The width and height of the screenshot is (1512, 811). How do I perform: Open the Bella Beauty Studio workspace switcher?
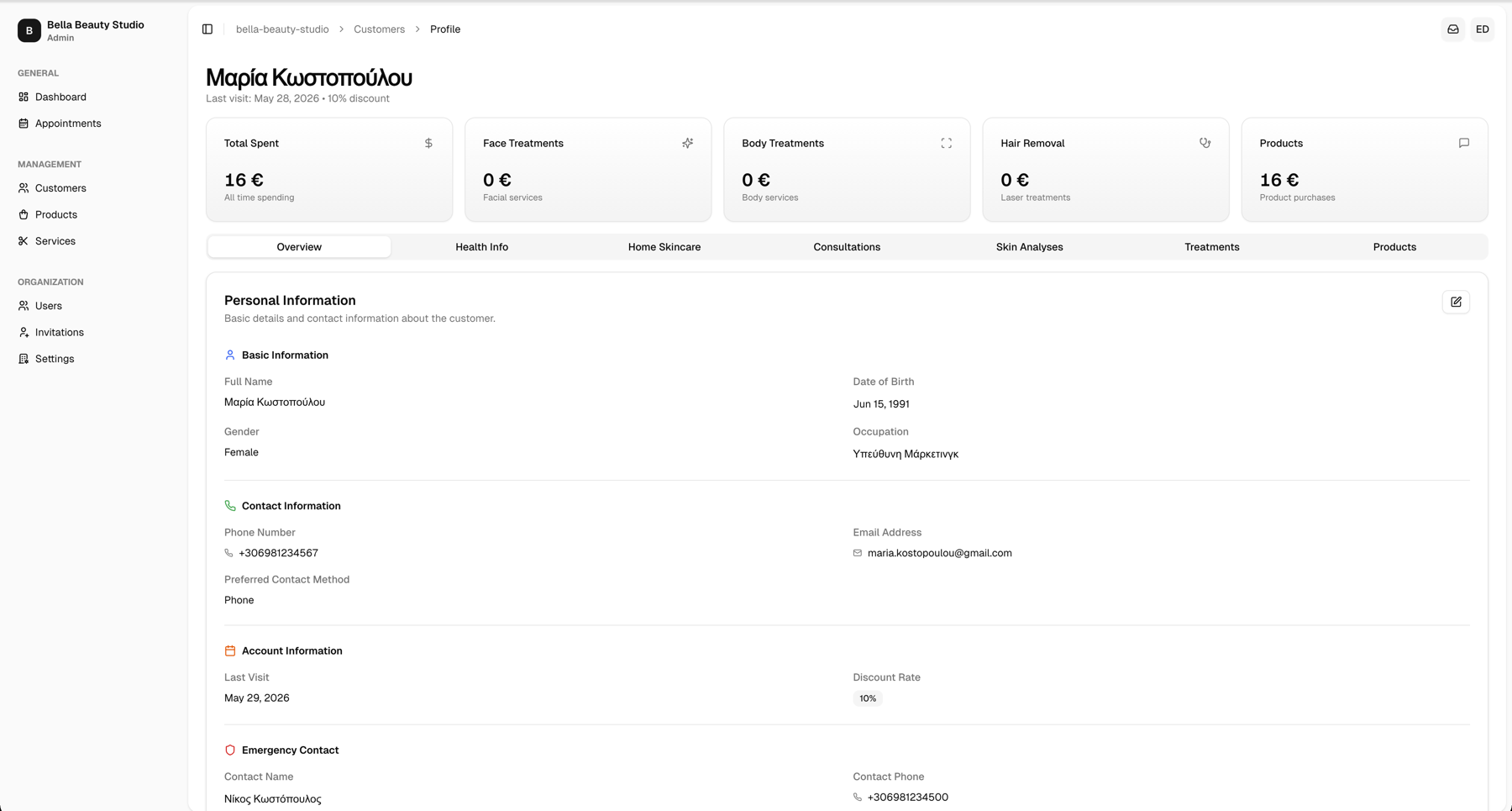click(93, 30)
